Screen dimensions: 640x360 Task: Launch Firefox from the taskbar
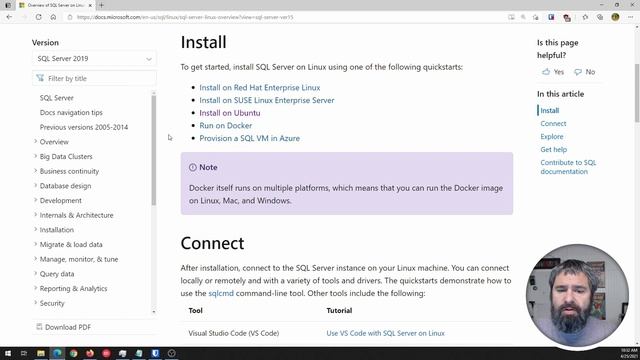[x=90, y=353]
